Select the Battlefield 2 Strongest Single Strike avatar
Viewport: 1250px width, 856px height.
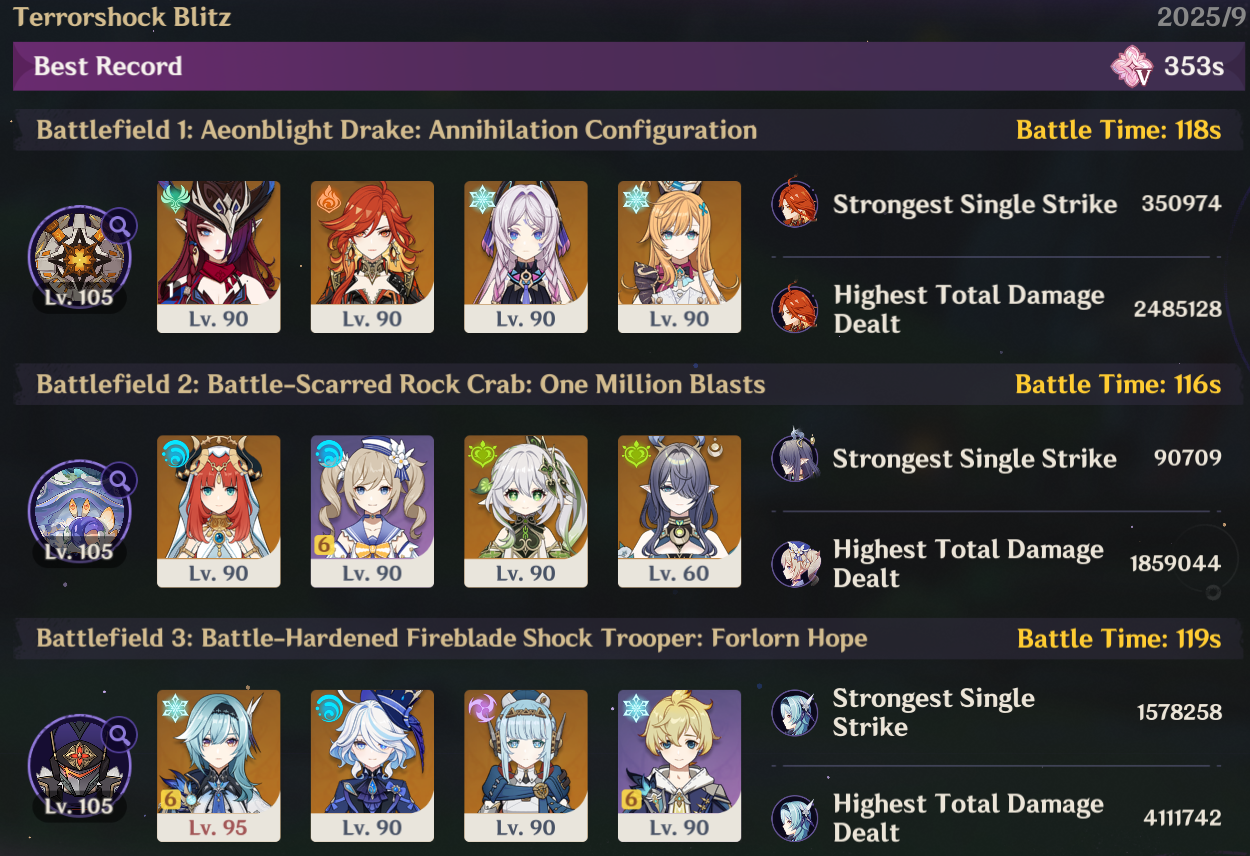[795, 458]
